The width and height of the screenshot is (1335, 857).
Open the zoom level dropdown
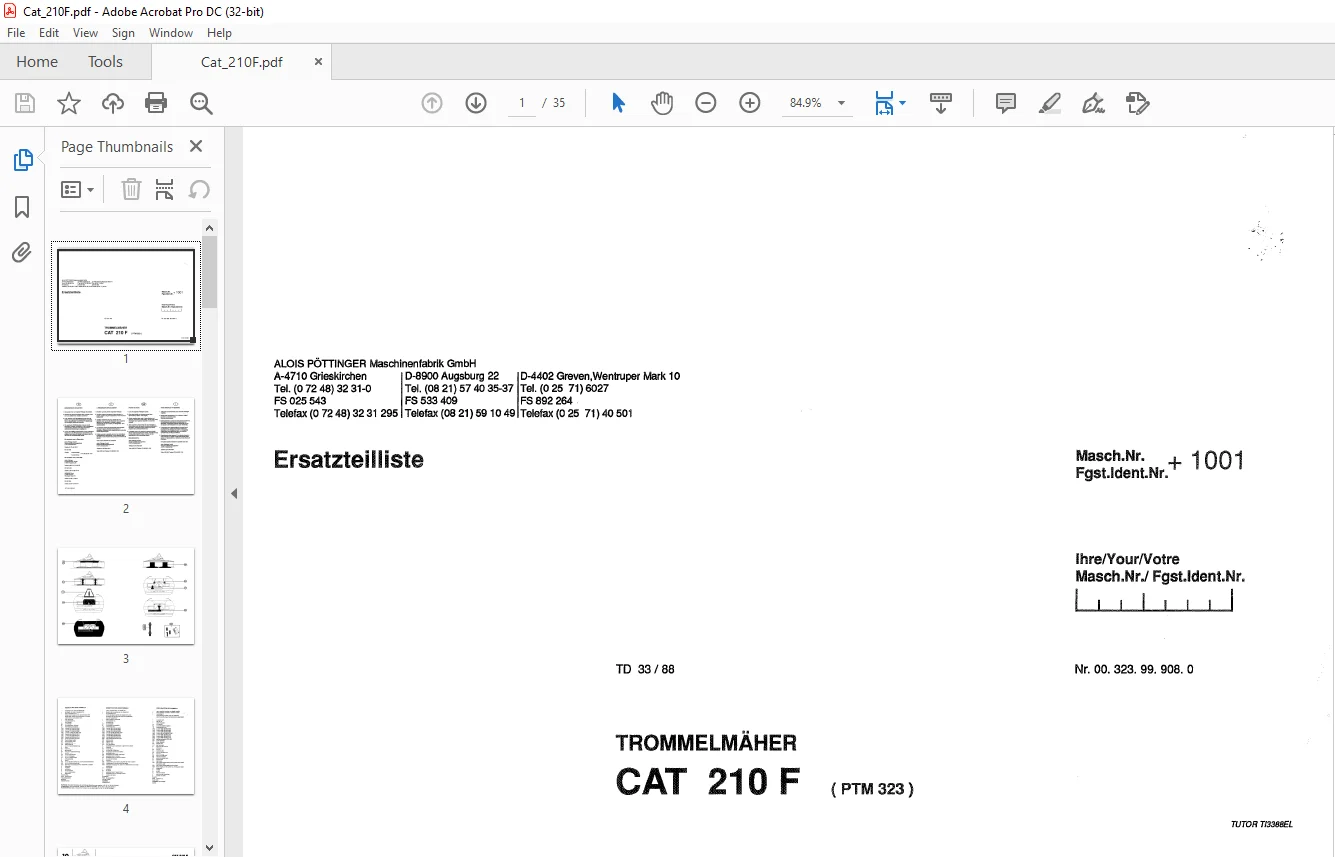[x=841, y=103]
